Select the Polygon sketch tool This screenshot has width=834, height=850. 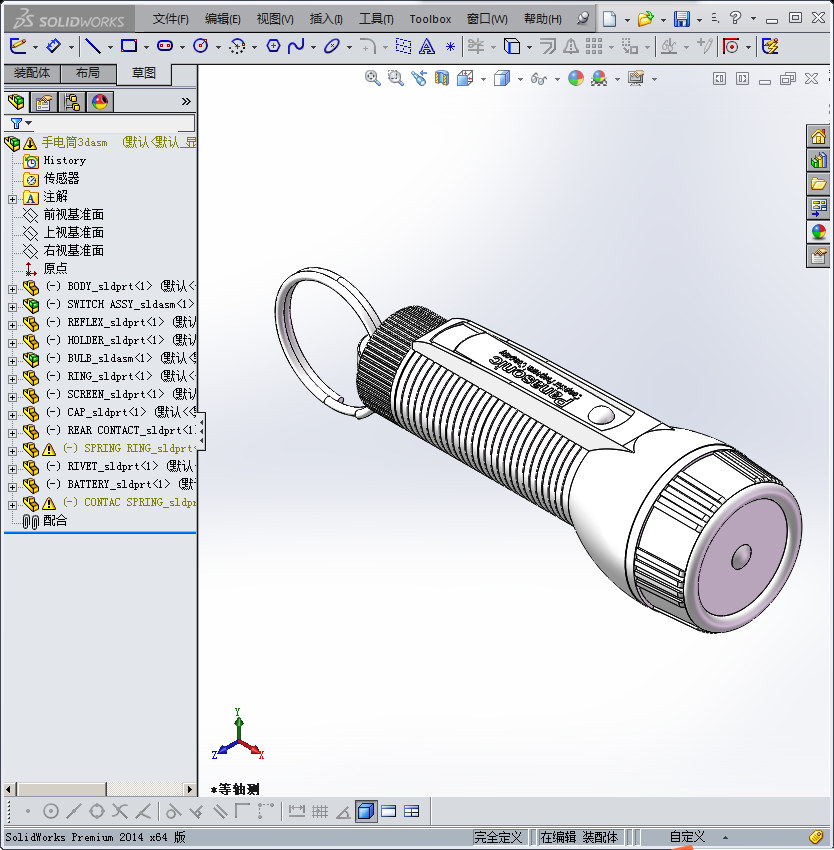point(273,46)
